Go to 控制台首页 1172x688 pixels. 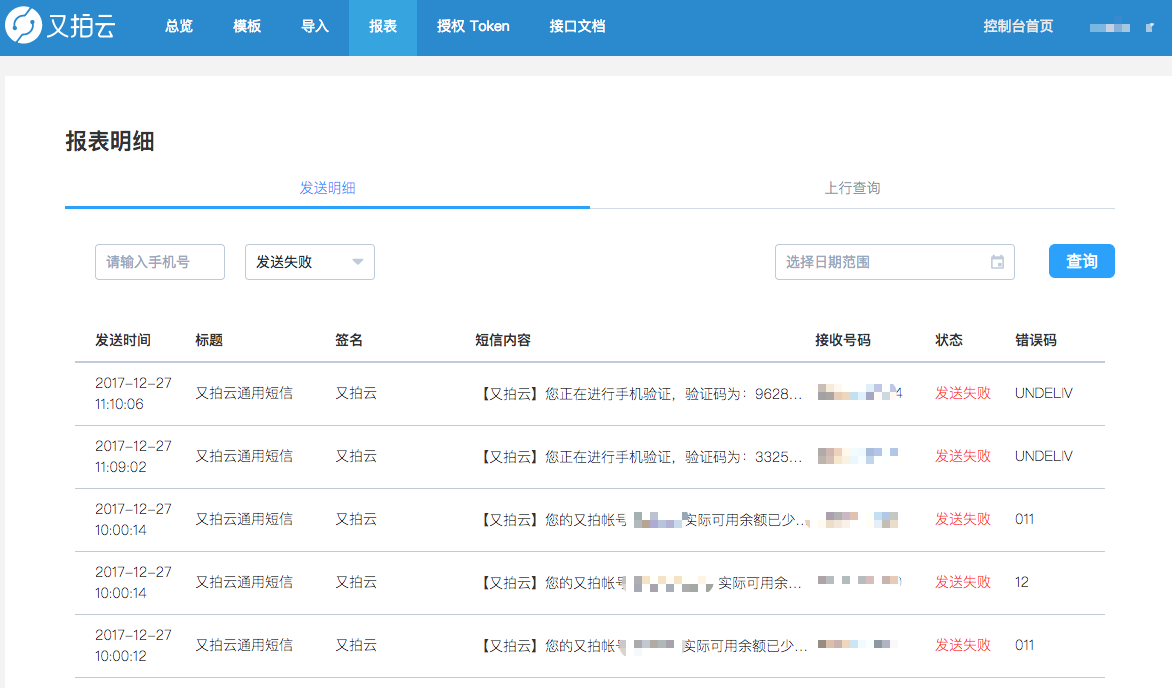pos(1018,26)
